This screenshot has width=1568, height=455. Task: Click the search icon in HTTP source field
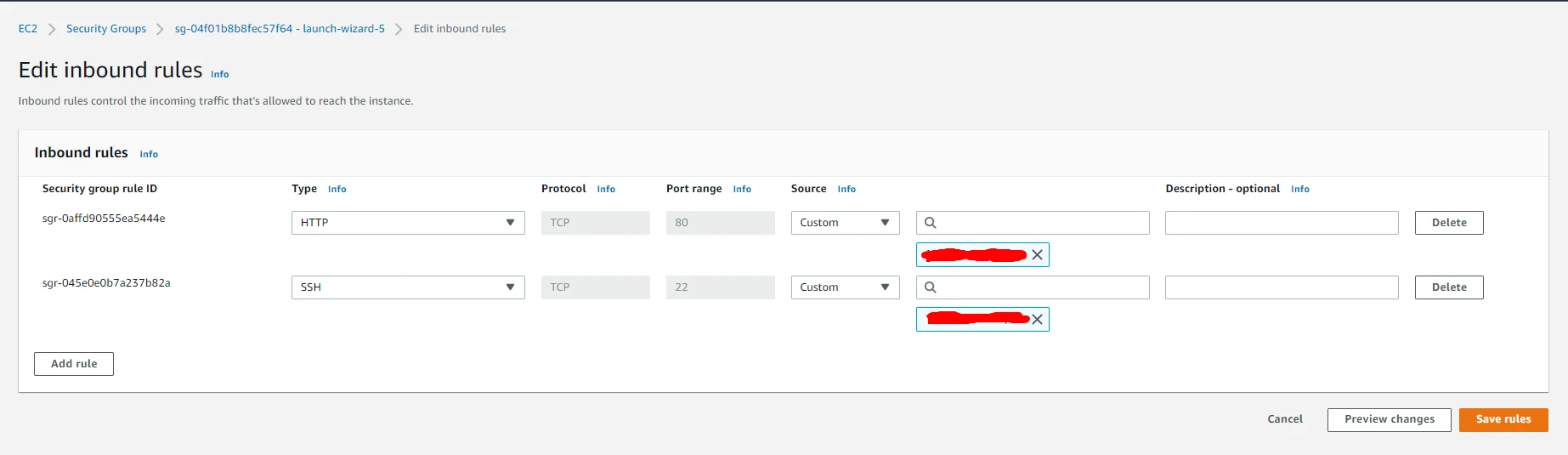point(931,223)
